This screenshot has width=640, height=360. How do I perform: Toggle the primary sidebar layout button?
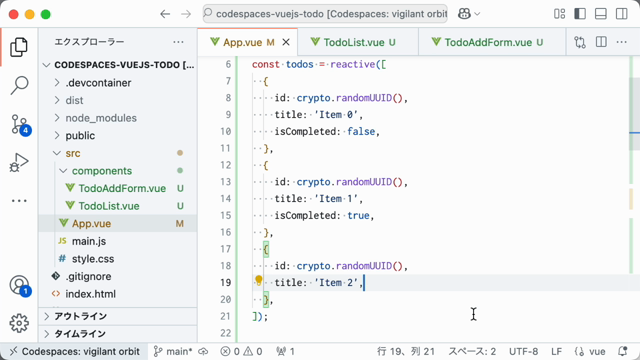point(580,14)
